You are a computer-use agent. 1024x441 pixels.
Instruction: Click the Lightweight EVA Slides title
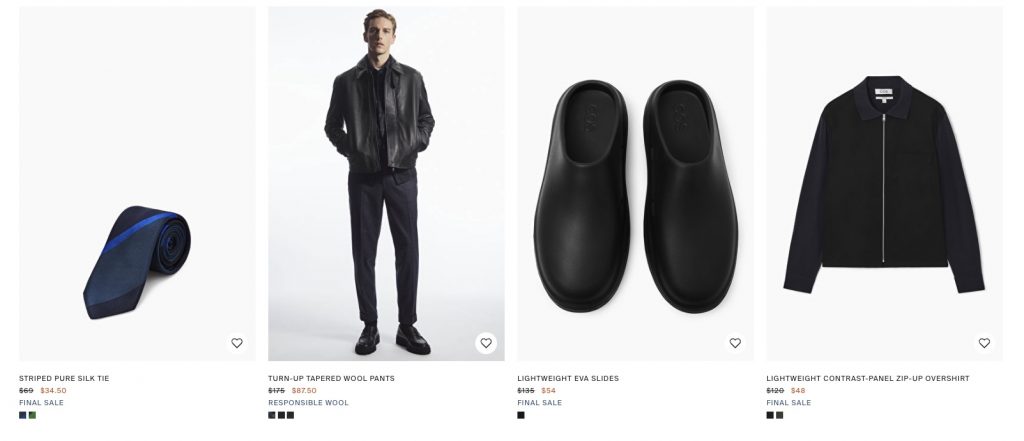click(568, 379)
